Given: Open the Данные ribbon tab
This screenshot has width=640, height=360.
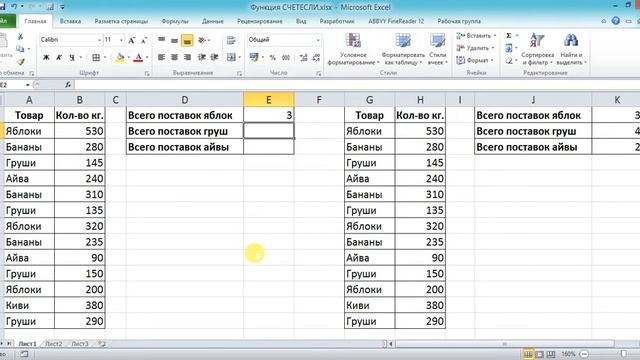Looking at the screenshot, I should (x=213, y=21).
